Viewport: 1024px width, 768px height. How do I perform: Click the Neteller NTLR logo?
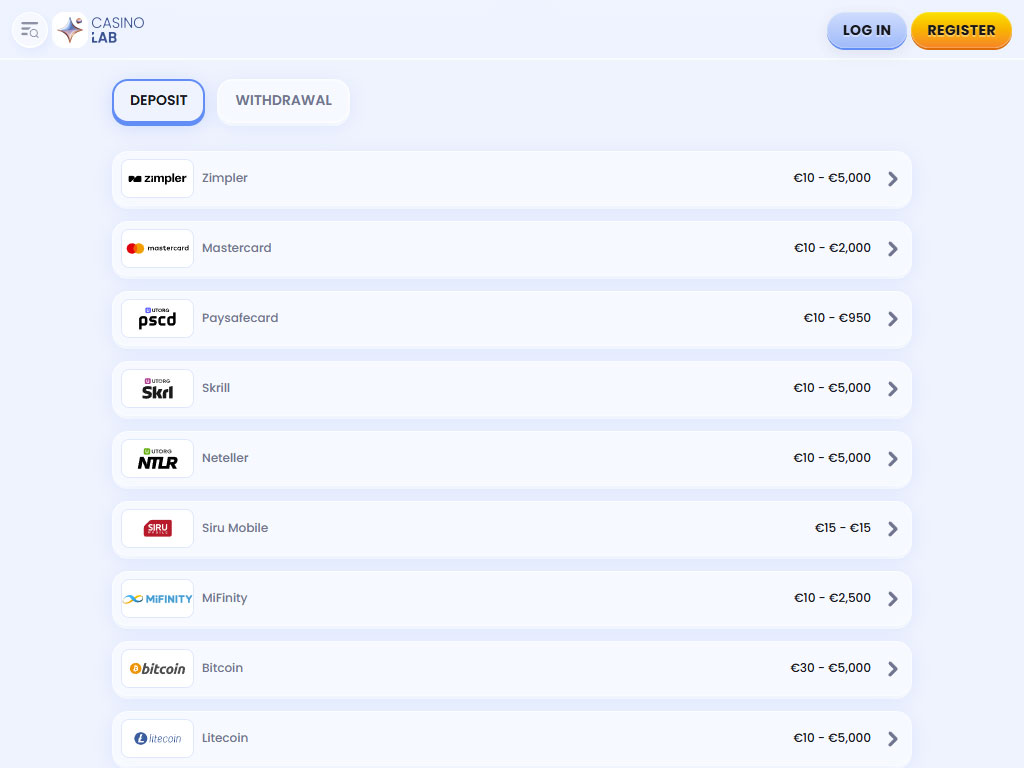(157, 458)
